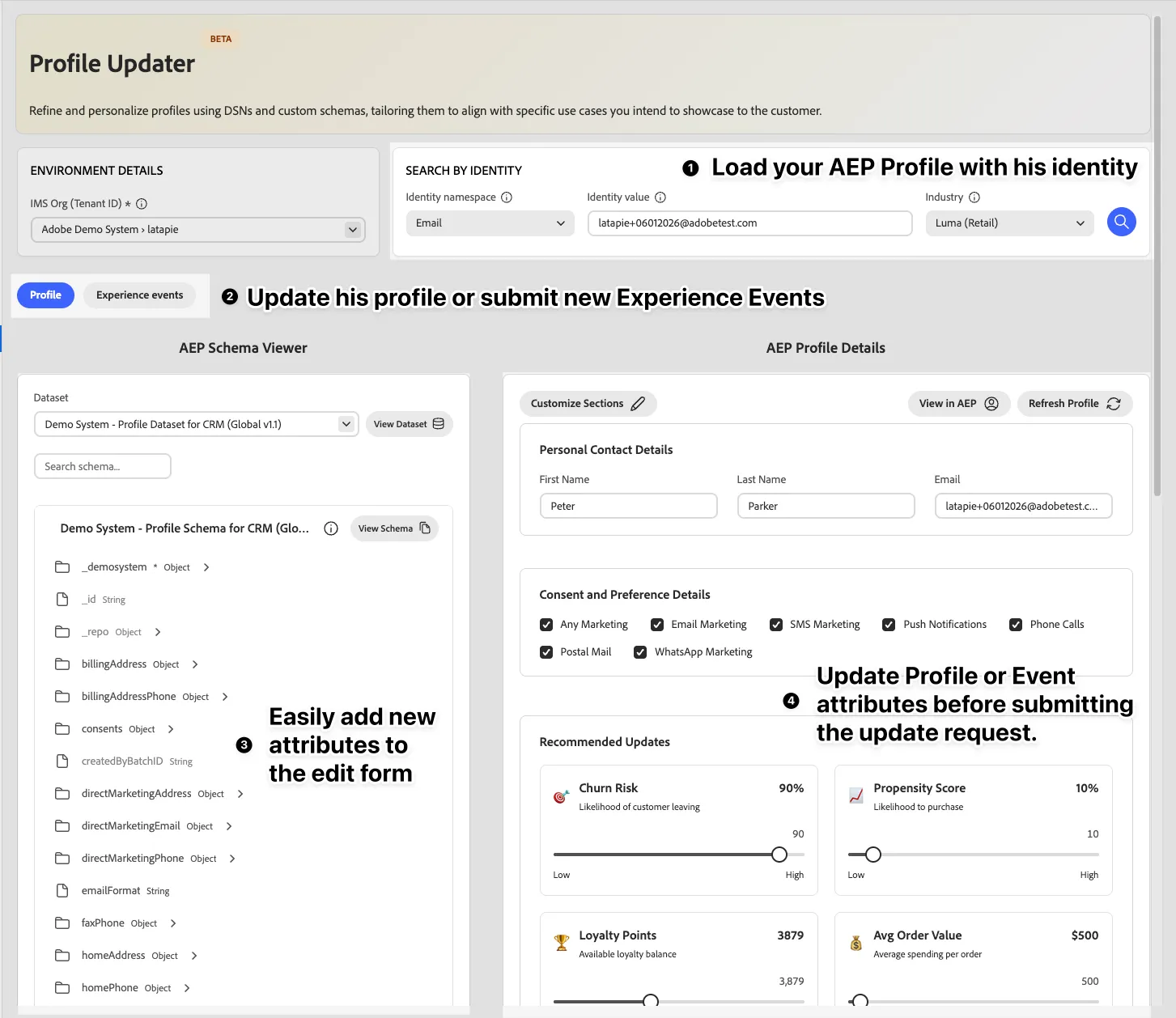Screen dimensions: 1176x1018
Task: Open Identity namespace Email dropdown
Action: (490, 223)
